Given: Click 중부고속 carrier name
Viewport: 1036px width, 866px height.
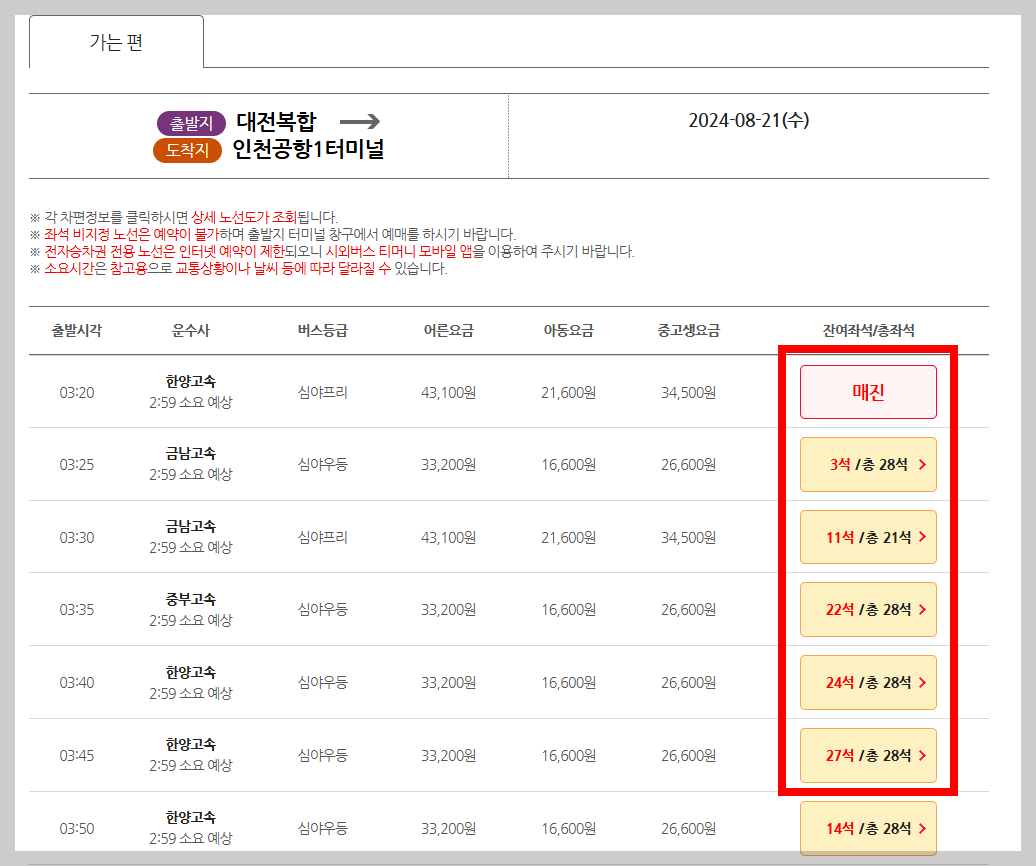Looking at the screenshot, I should coord(191,599).
